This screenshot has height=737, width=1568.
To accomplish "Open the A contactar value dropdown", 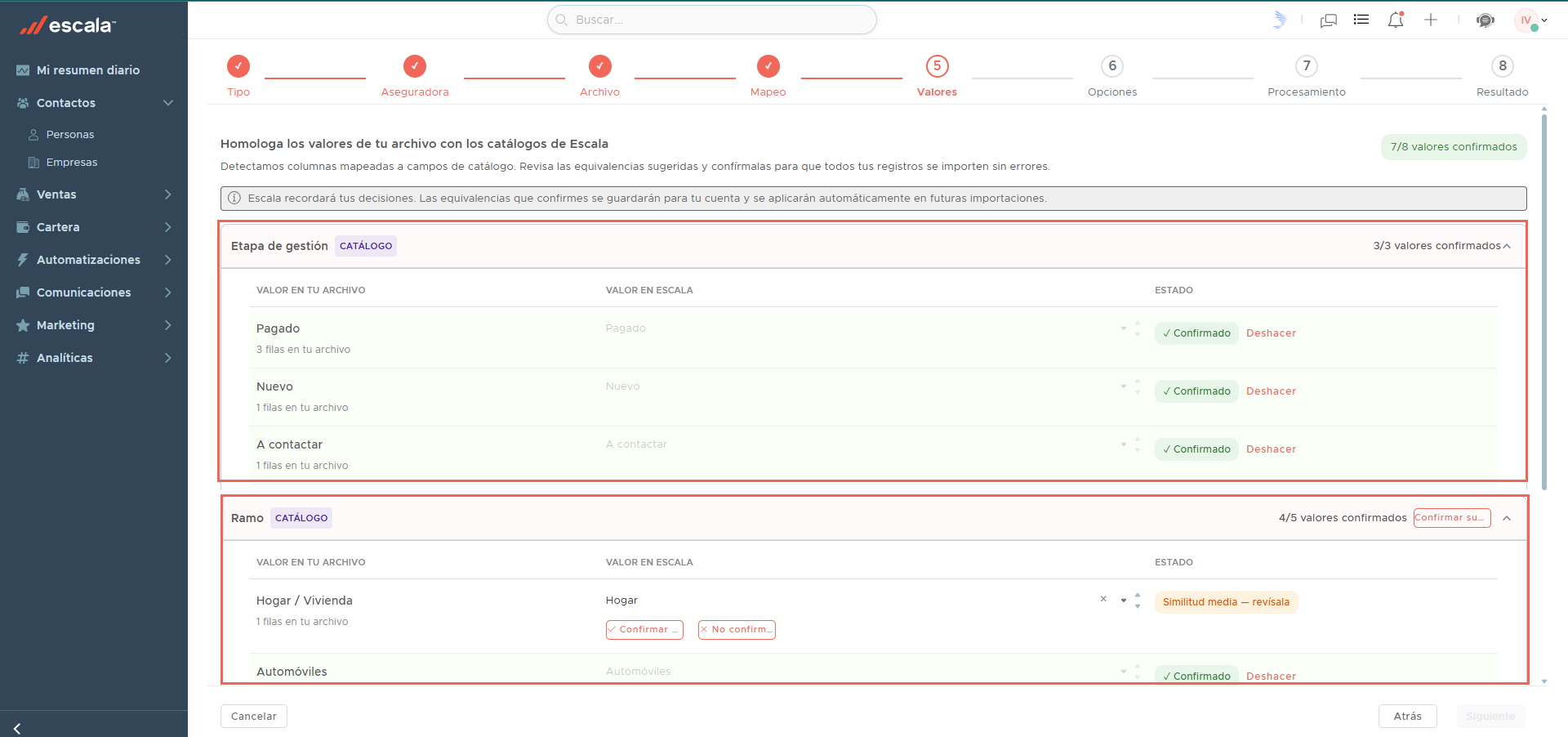I will click(x=1124, y=444).
